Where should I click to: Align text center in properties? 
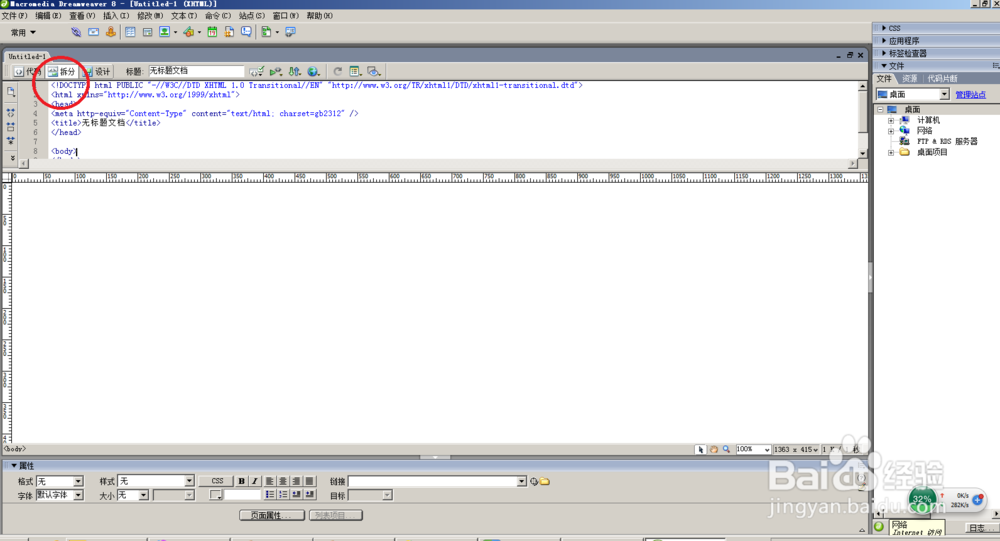[x=283, y=481]
